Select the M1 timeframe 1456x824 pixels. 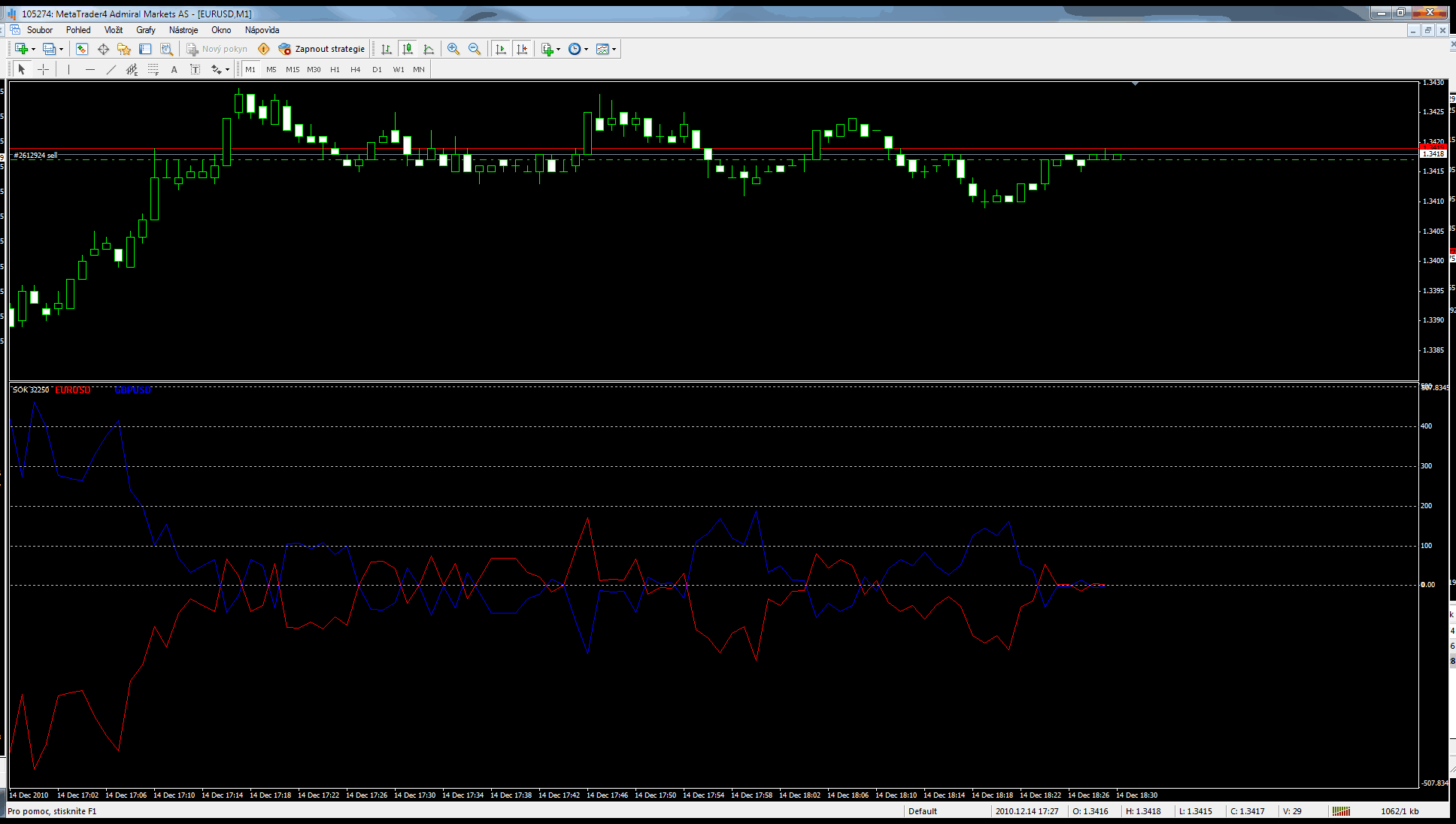coord(250,69)
